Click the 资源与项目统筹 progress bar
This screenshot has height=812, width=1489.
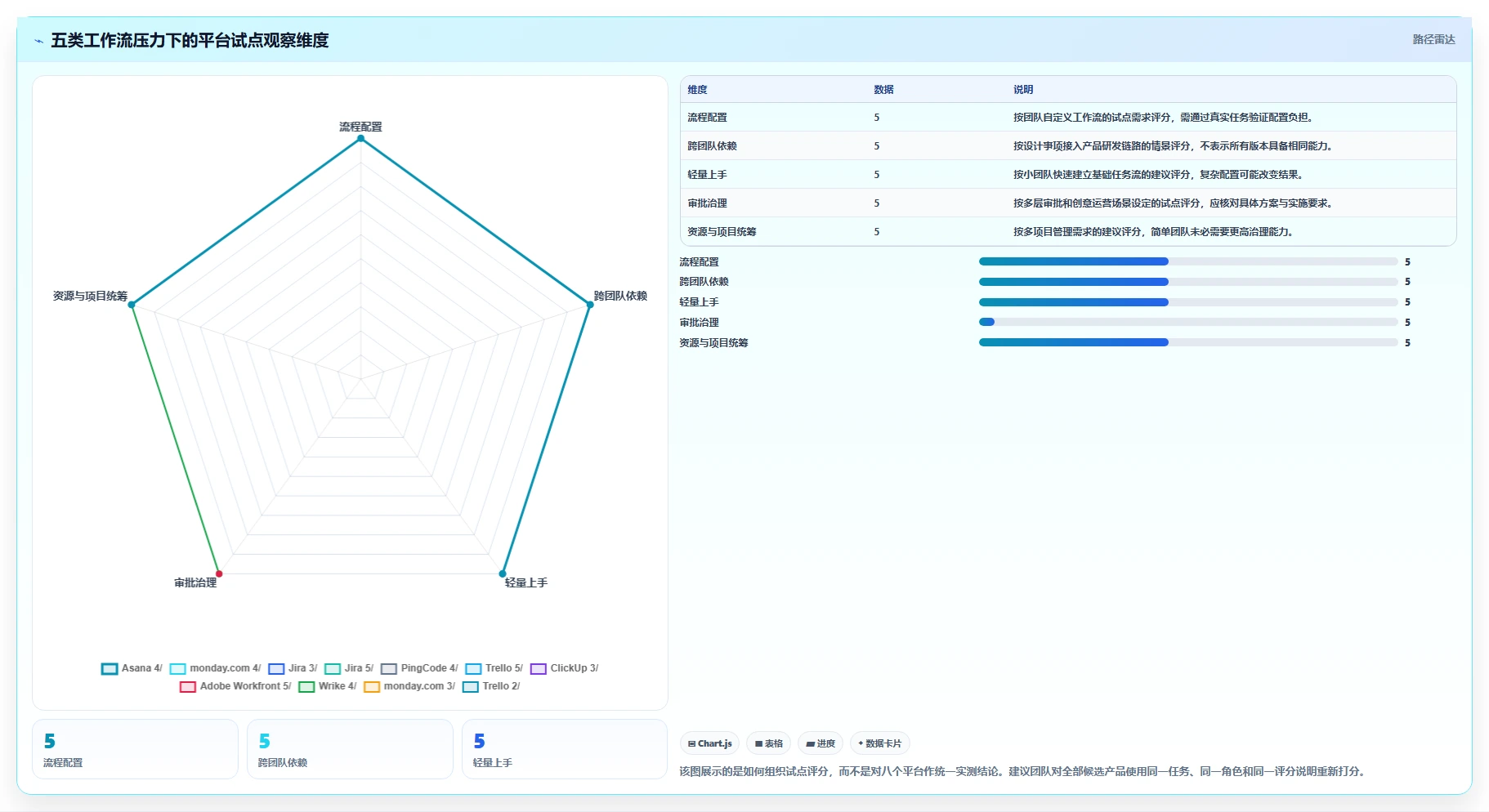pyautogui.click(x=1188, y=342)
